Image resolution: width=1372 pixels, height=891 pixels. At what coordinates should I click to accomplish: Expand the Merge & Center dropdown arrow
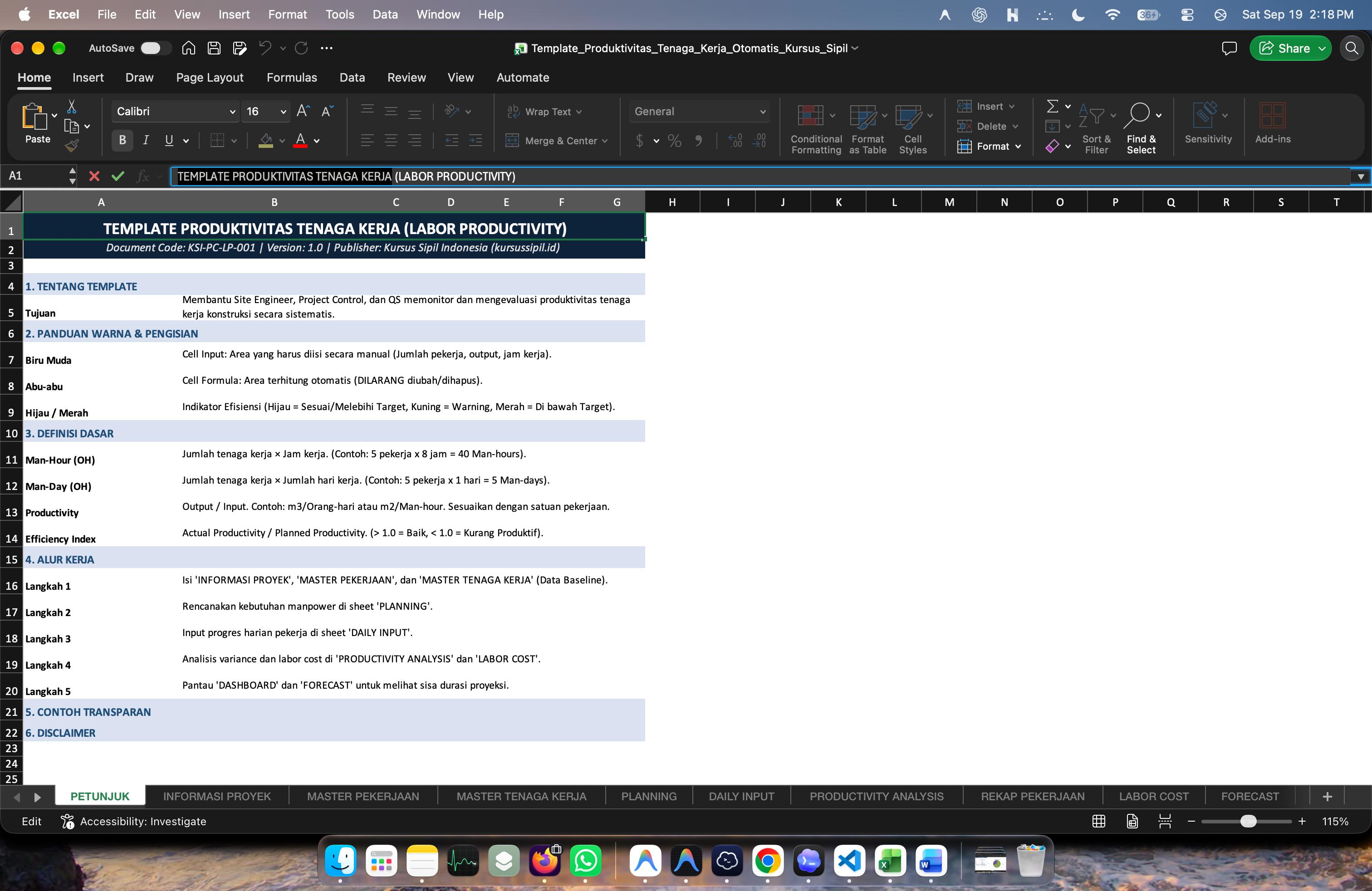coord(605,141)
